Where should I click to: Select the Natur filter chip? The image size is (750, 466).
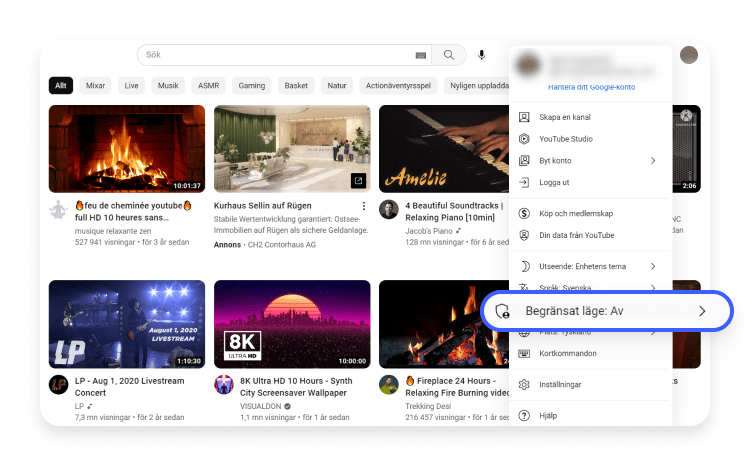point(337,86)
